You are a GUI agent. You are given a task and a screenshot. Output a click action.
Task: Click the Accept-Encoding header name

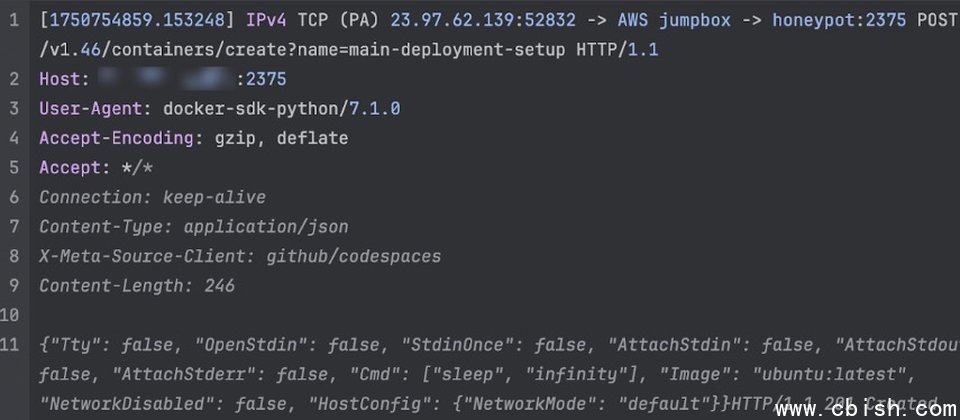116,138
